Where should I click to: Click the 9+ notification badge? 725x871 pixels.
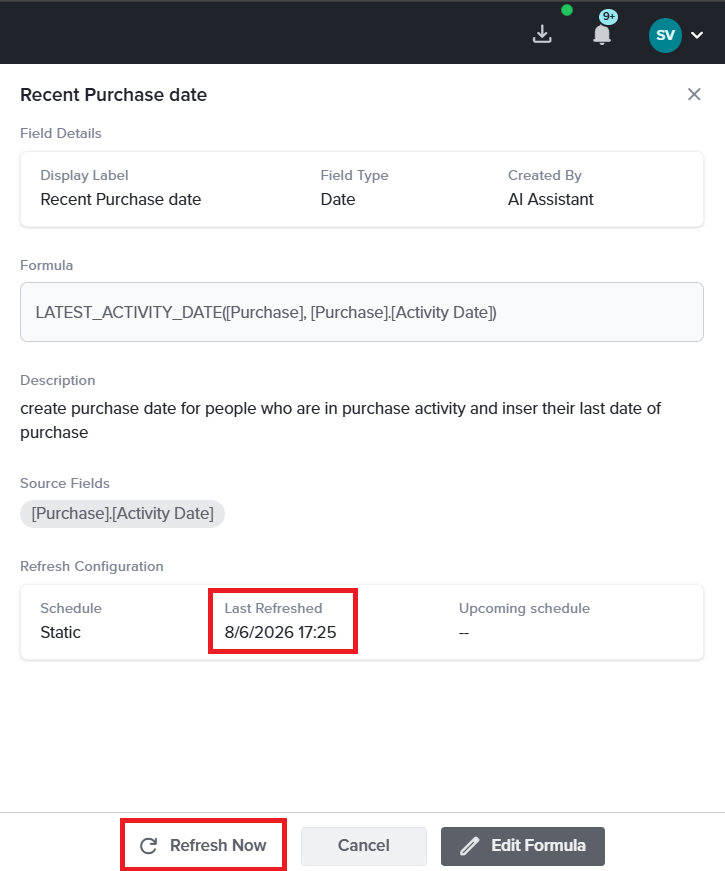point(609,17)
